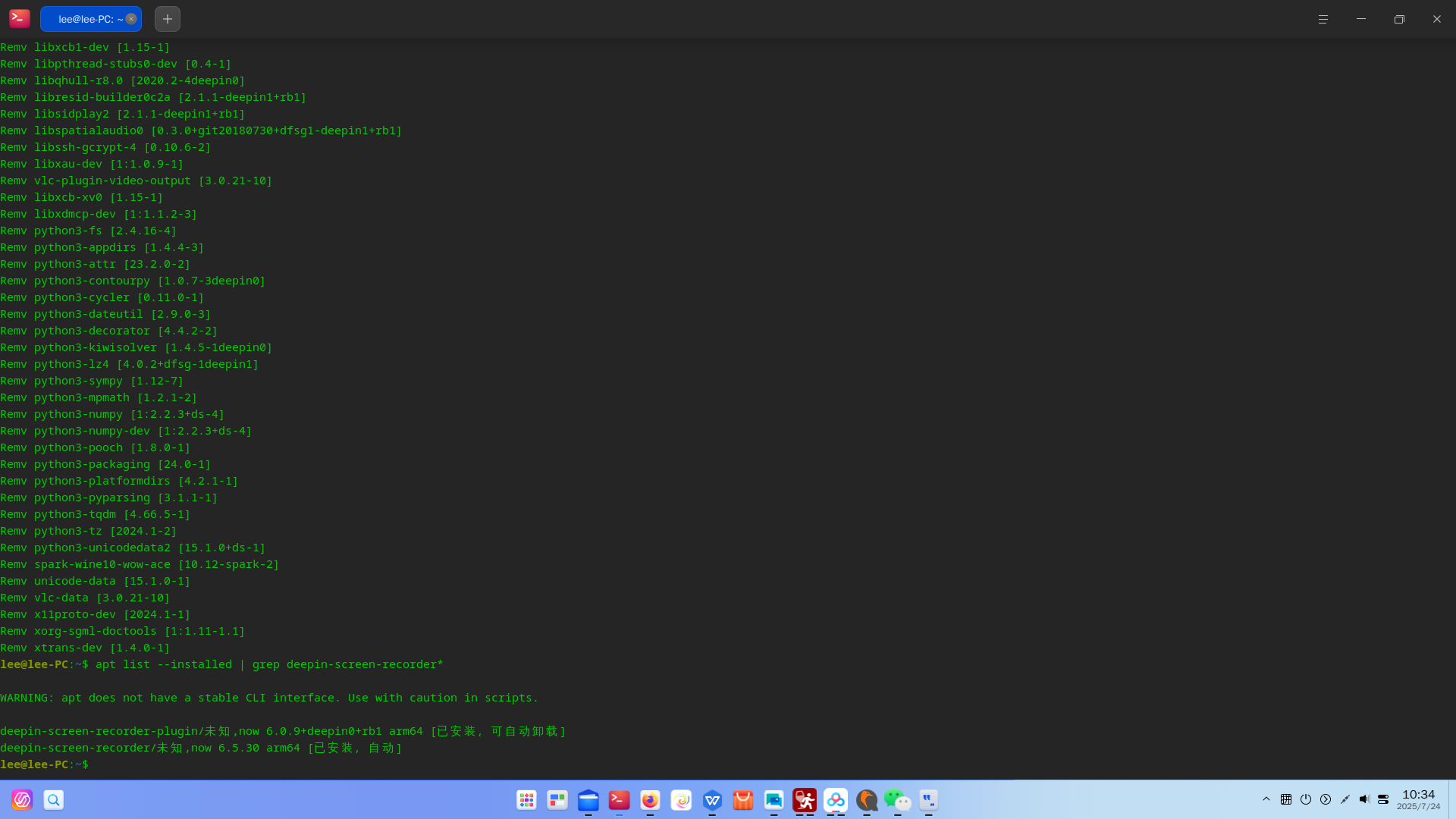Screen dimensions: 1456x819
Task: Select the lee@lee-PC: ~ terminal tab
Action: [x=90, y=19]
